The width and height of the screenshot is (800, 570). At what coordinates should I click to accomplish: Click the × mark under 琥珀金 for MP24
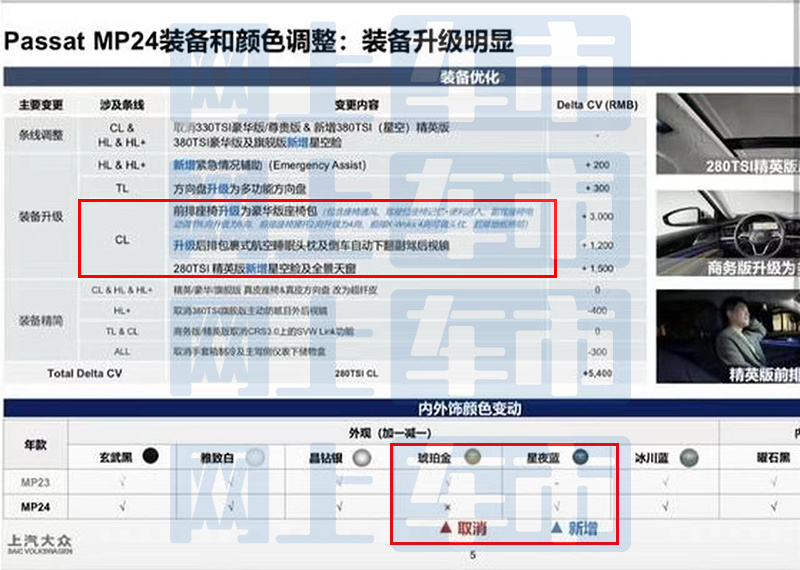447,507
